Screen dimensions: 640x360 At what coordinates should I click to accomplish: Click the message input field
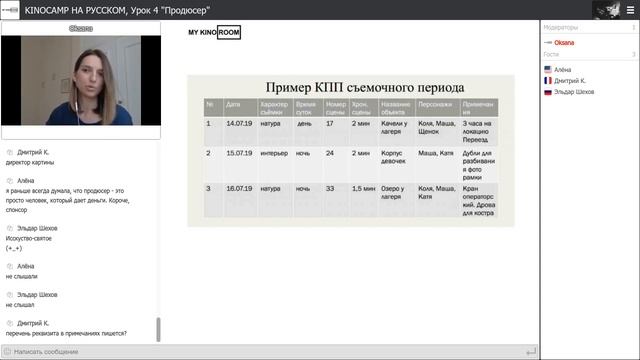[x=269, y=351]
